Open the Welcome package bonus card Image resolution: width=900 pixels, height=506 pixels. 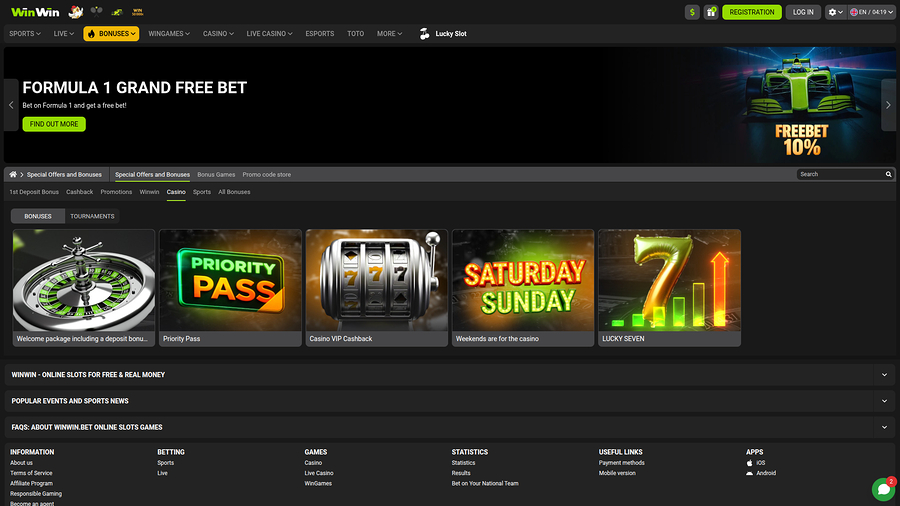84,287
